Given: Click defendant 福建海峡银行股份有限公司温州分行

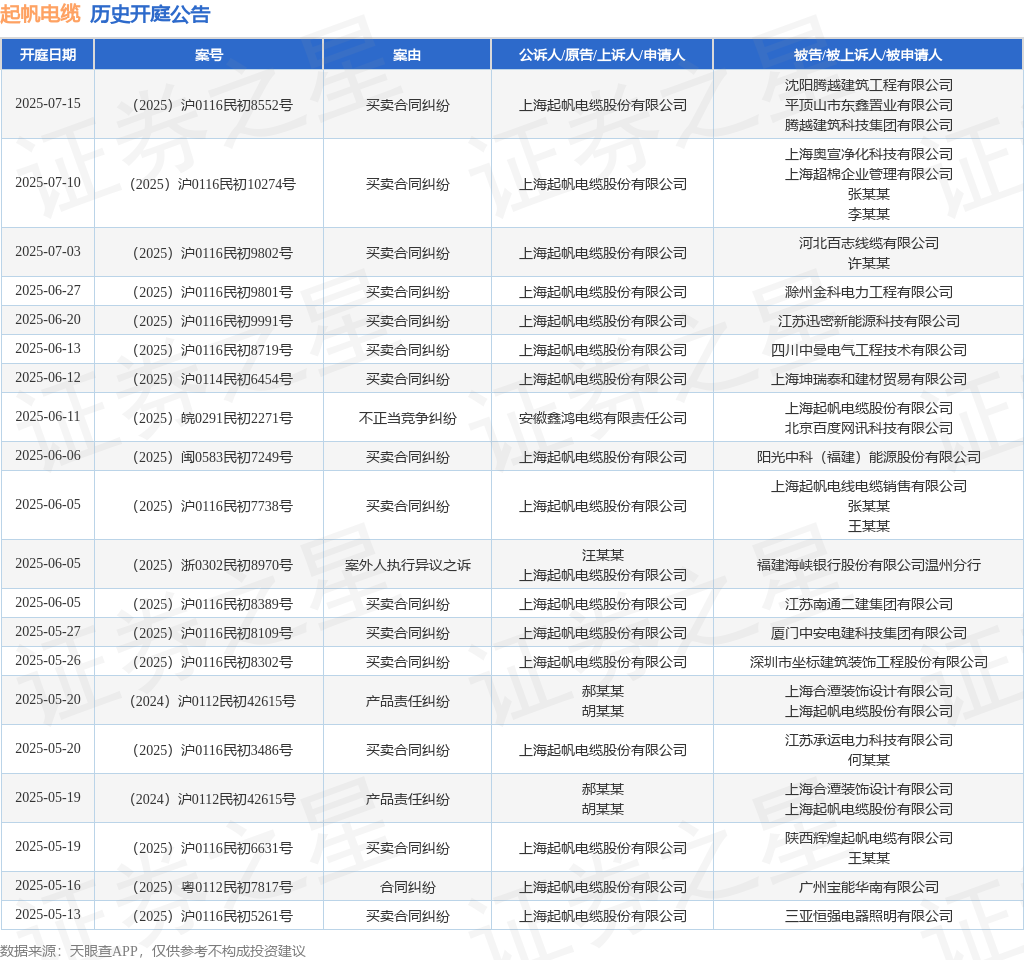Looking at the screenshot, I should tap(869, 565).
